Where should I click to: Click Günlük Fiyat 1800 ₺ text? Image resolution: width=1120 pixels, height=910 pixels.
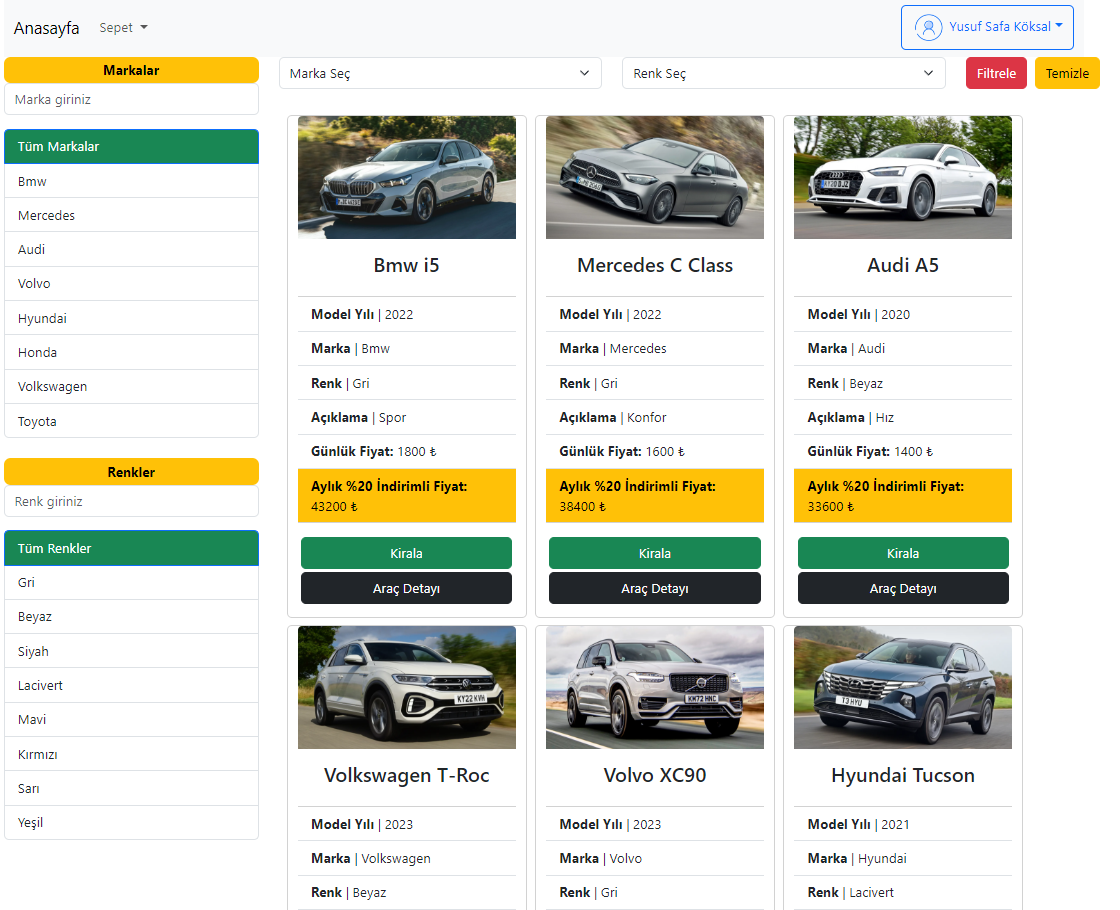[x=374, y=451]
